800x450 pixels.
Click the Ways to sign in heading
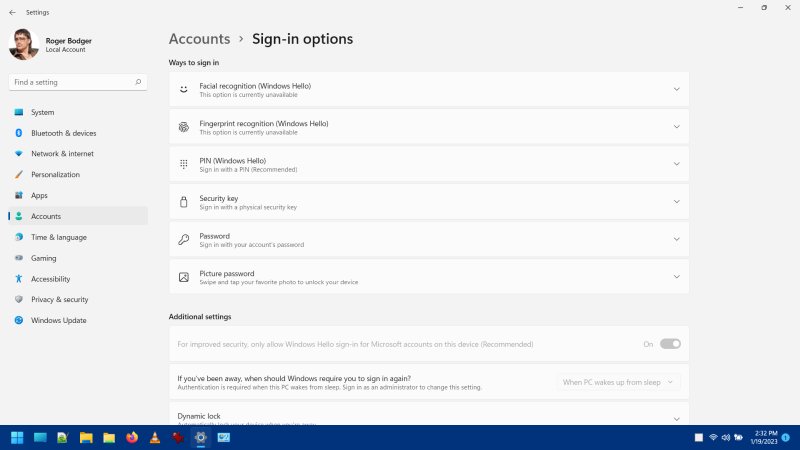(x=194, y=62)
